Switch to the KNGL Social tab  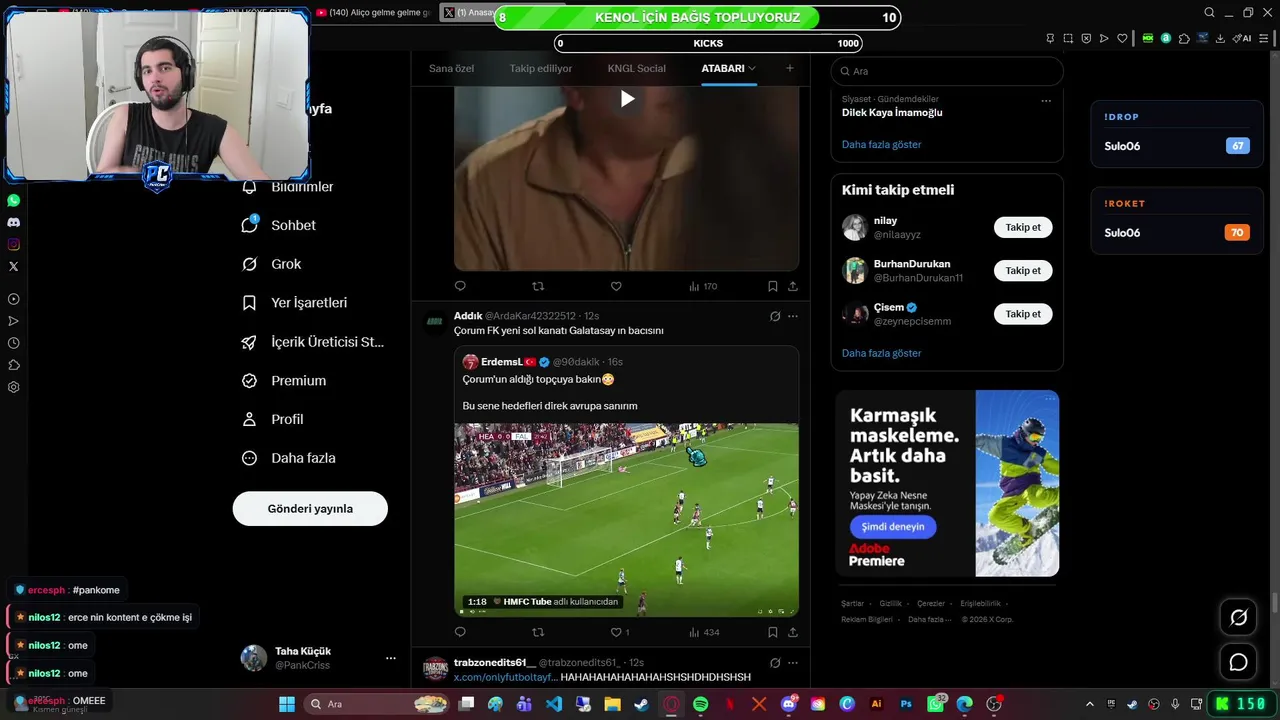pos(636,68)
